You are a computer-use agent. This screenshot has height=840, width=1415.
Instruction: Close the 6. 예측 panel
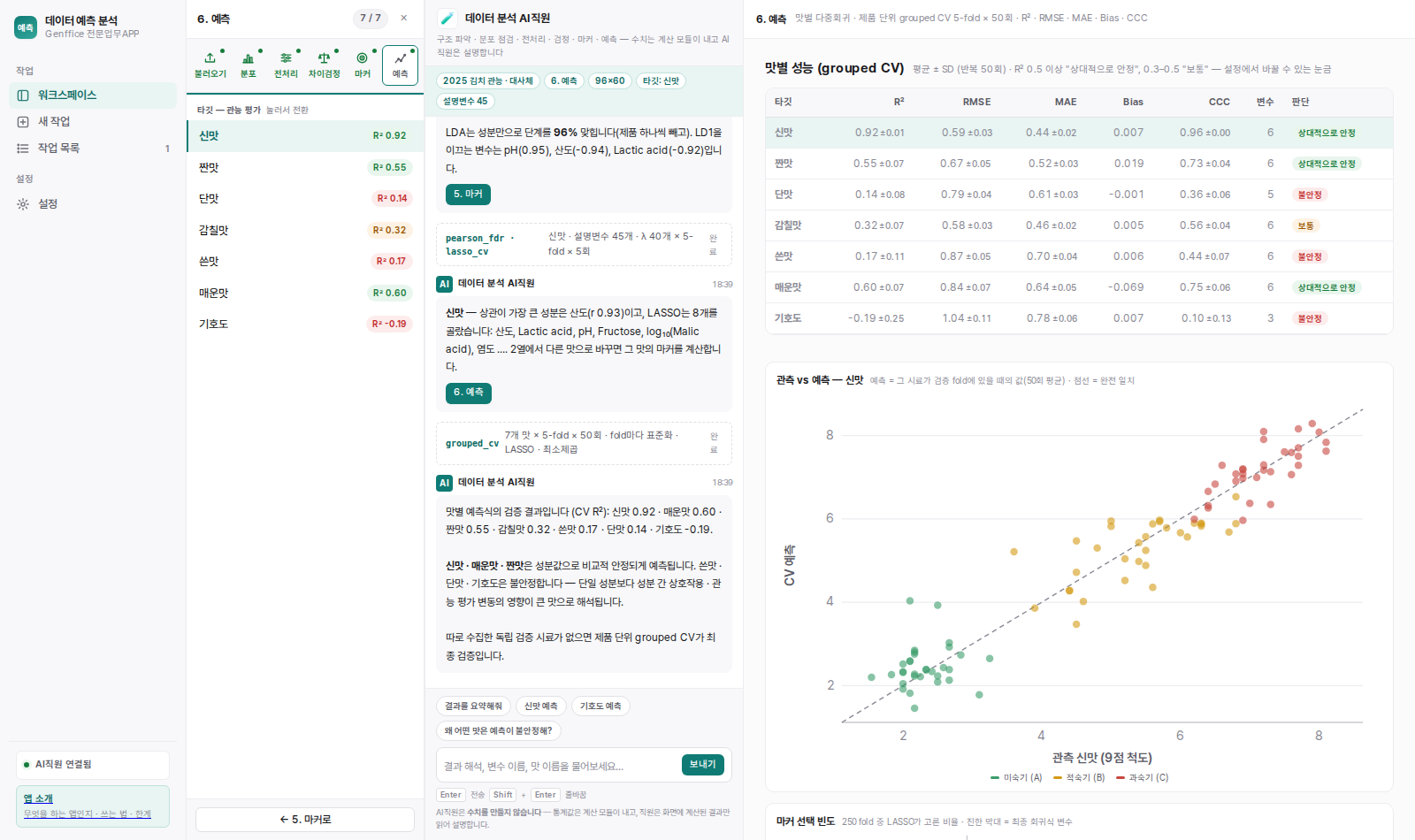pos(404,18)
